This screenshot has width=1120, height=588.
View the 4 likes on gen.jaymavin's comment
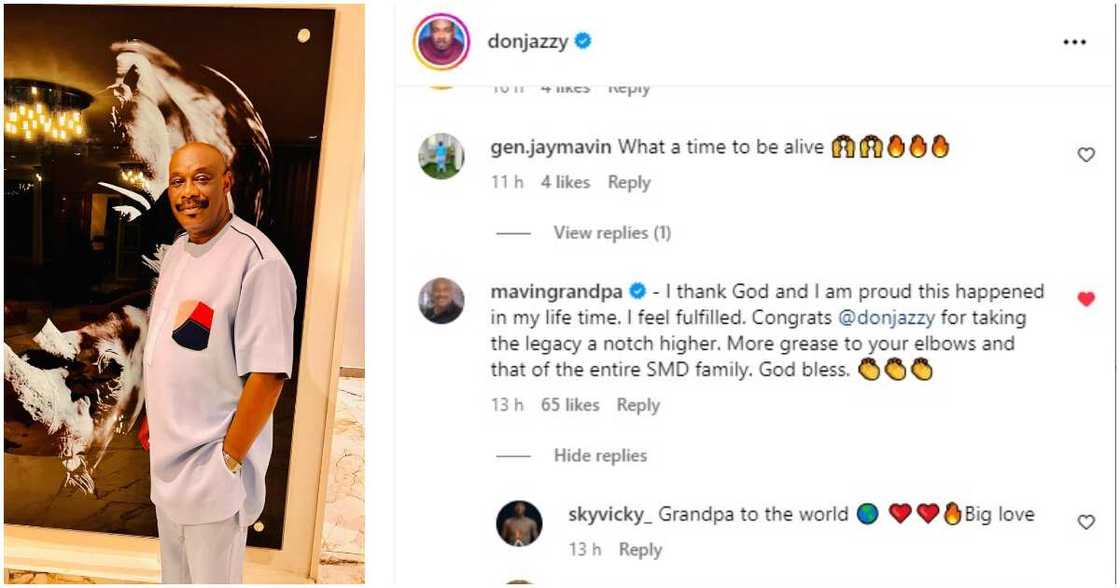(x=566, y=183)
